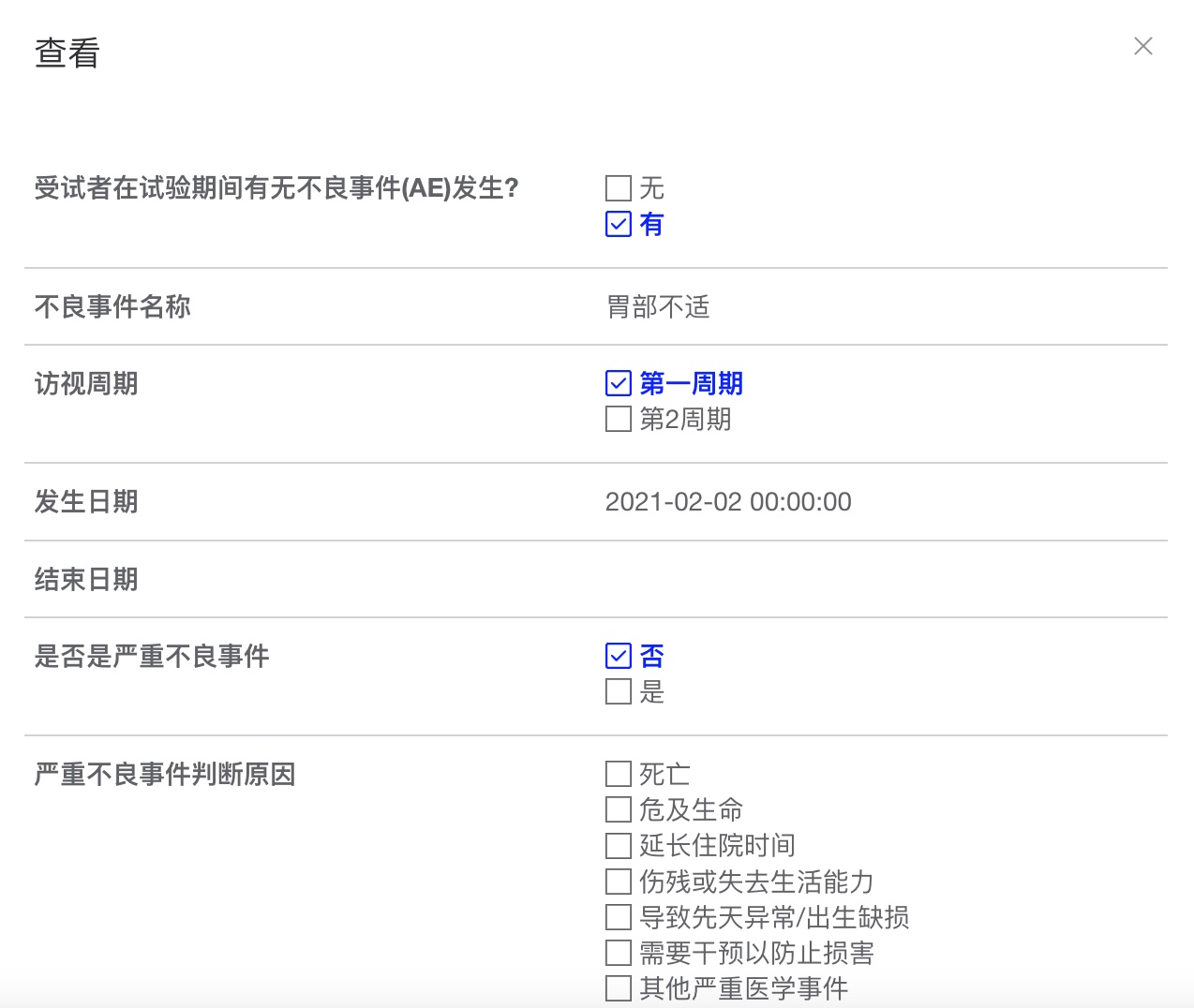Check the 需要干预以防止损害 option
The image size is (1194, 1008).
[x=619, y=953]
